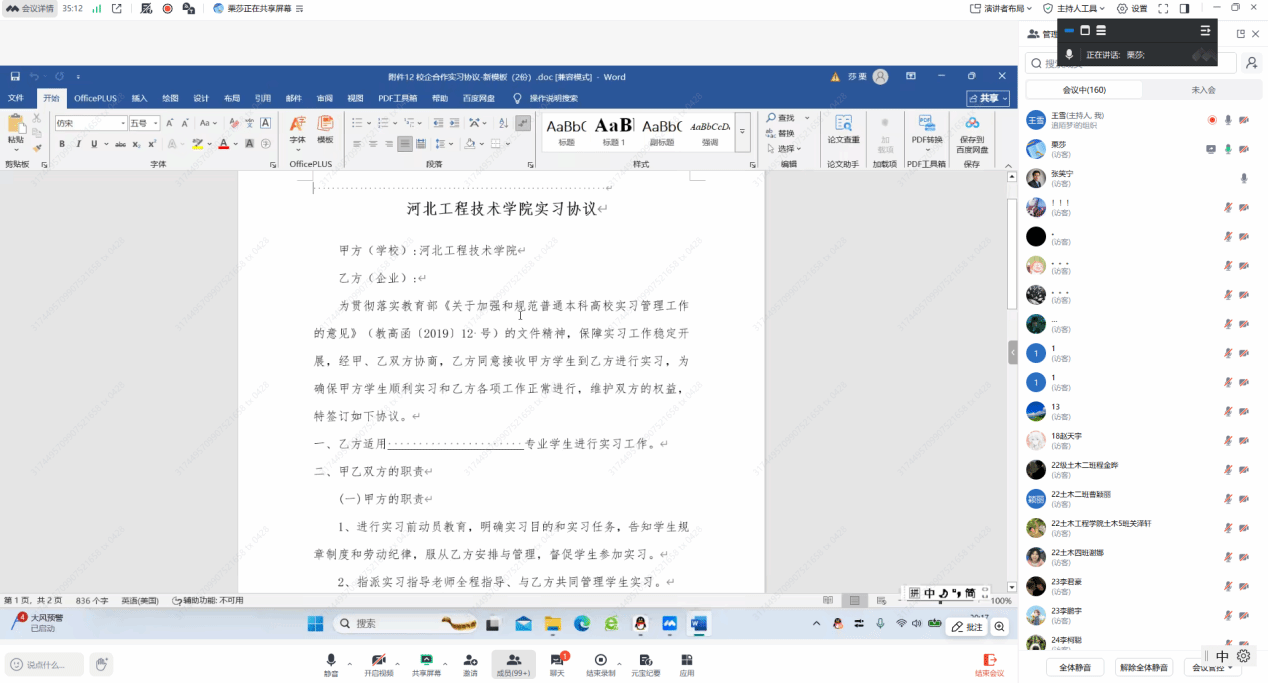1268x683 pixels.
Task: Click the 结束录制 stop recording icon
Action: coord(600,660)
